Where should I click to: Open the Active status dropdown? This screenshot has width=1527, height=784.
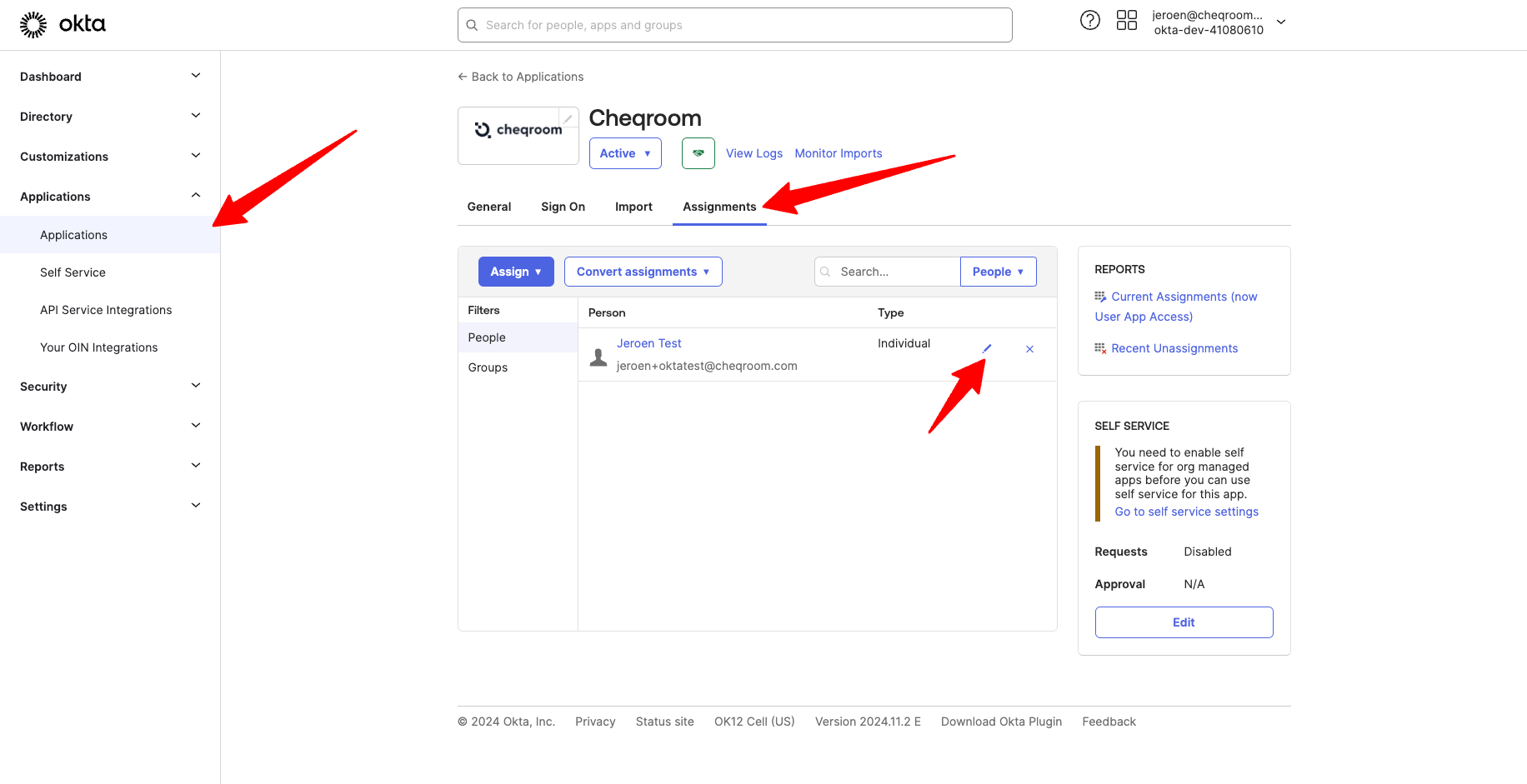tap(625, 153)
